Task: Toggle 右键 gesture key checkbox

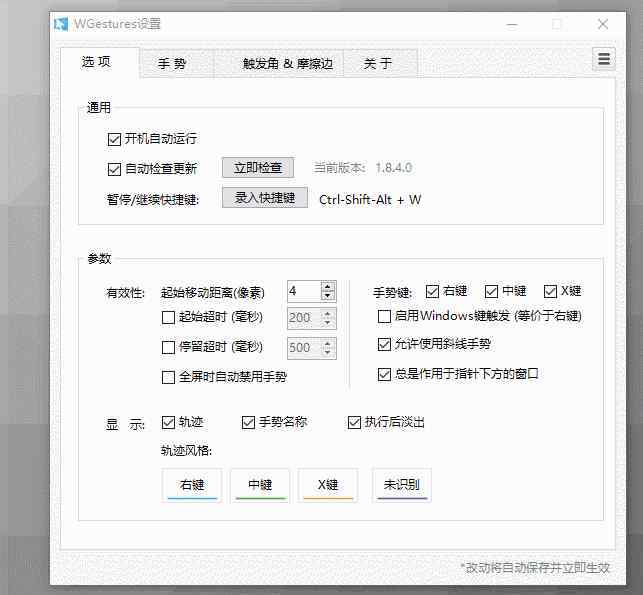Action: click(432, 292)
